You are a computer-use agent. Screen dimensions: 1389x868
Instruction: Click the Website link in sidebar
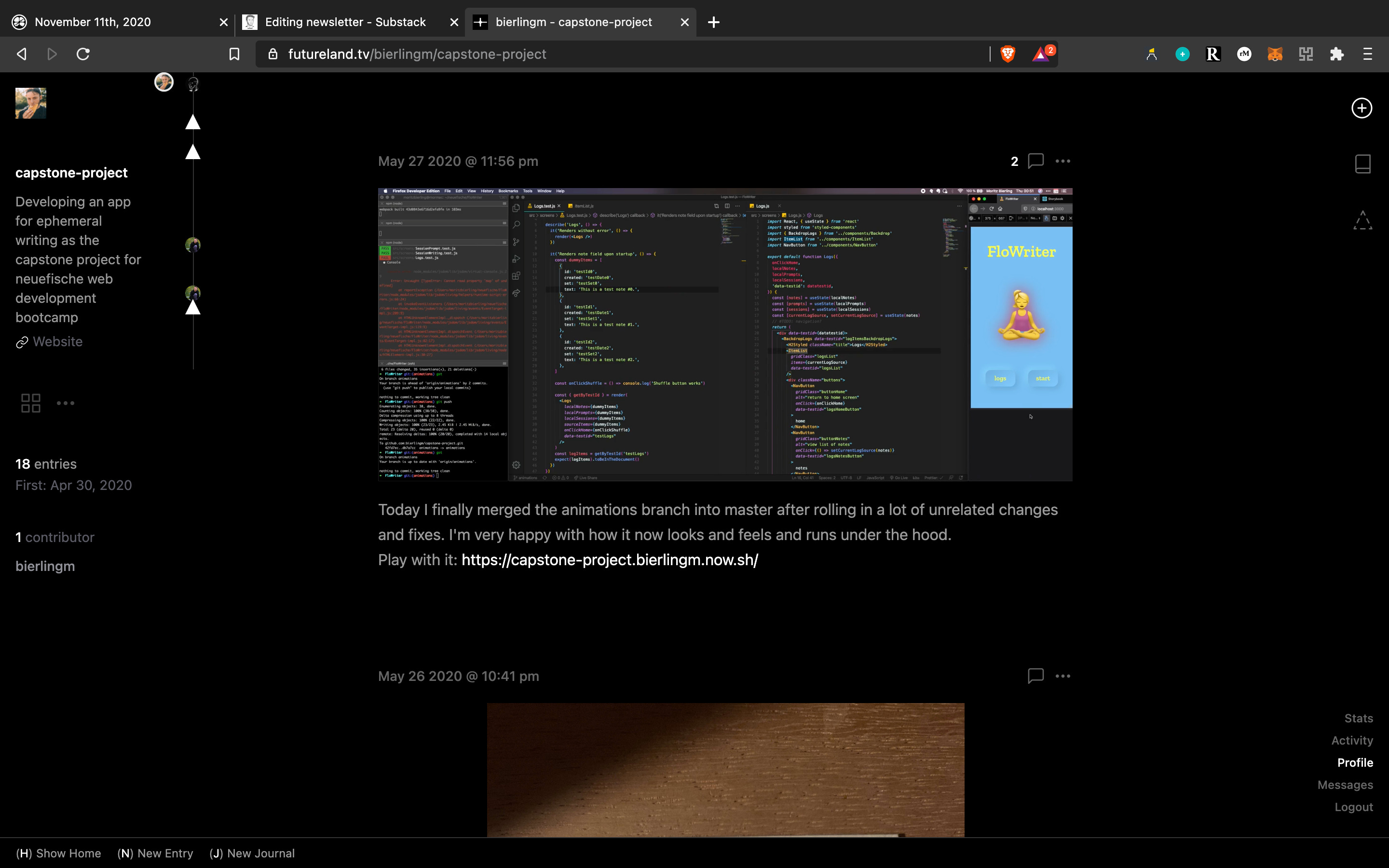click(x=57, y=341)
